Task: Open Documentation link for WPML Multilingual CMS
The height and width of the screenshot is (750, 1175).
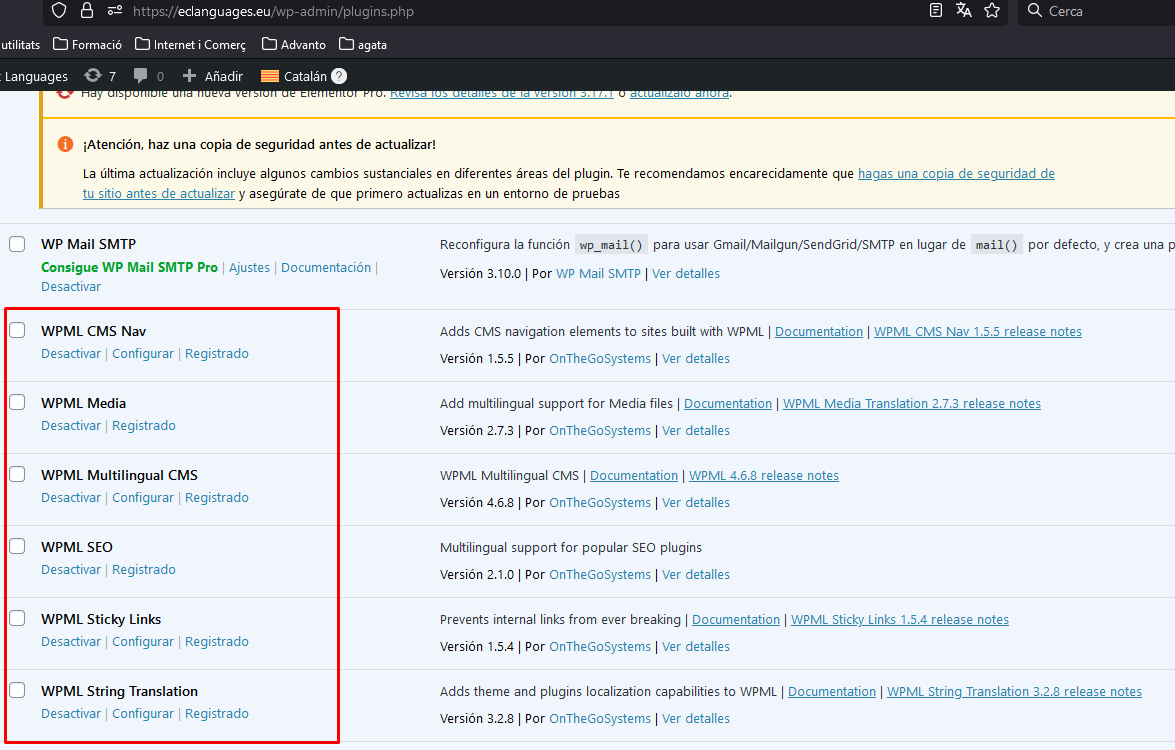Action: click(x=633, y=475)
